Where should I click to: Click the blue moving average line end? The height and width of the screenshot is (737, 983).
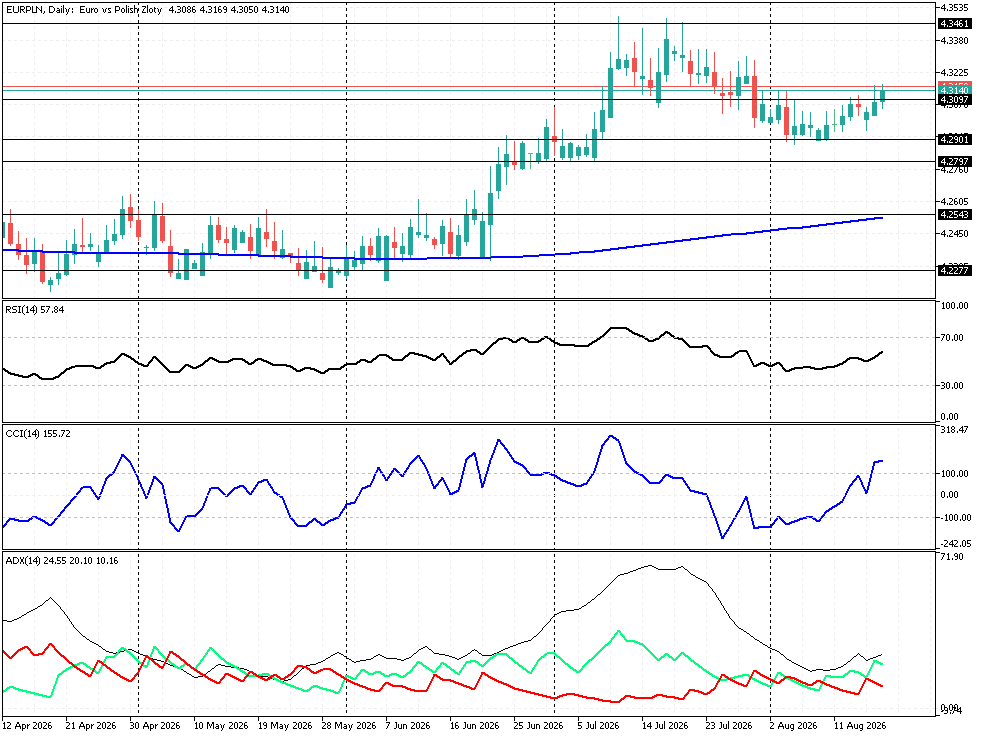881,218
